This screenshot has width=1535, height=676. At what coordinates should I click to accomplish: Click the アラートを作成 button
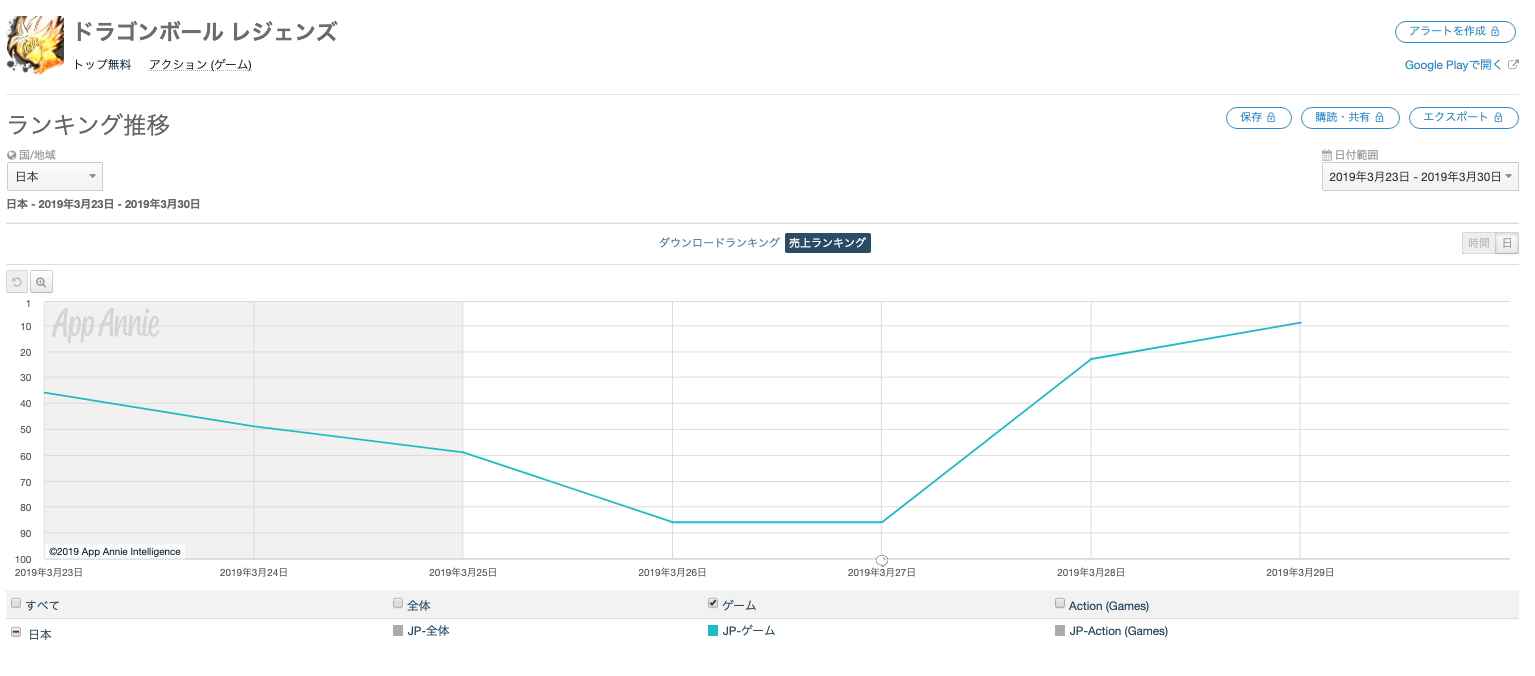1455,32
